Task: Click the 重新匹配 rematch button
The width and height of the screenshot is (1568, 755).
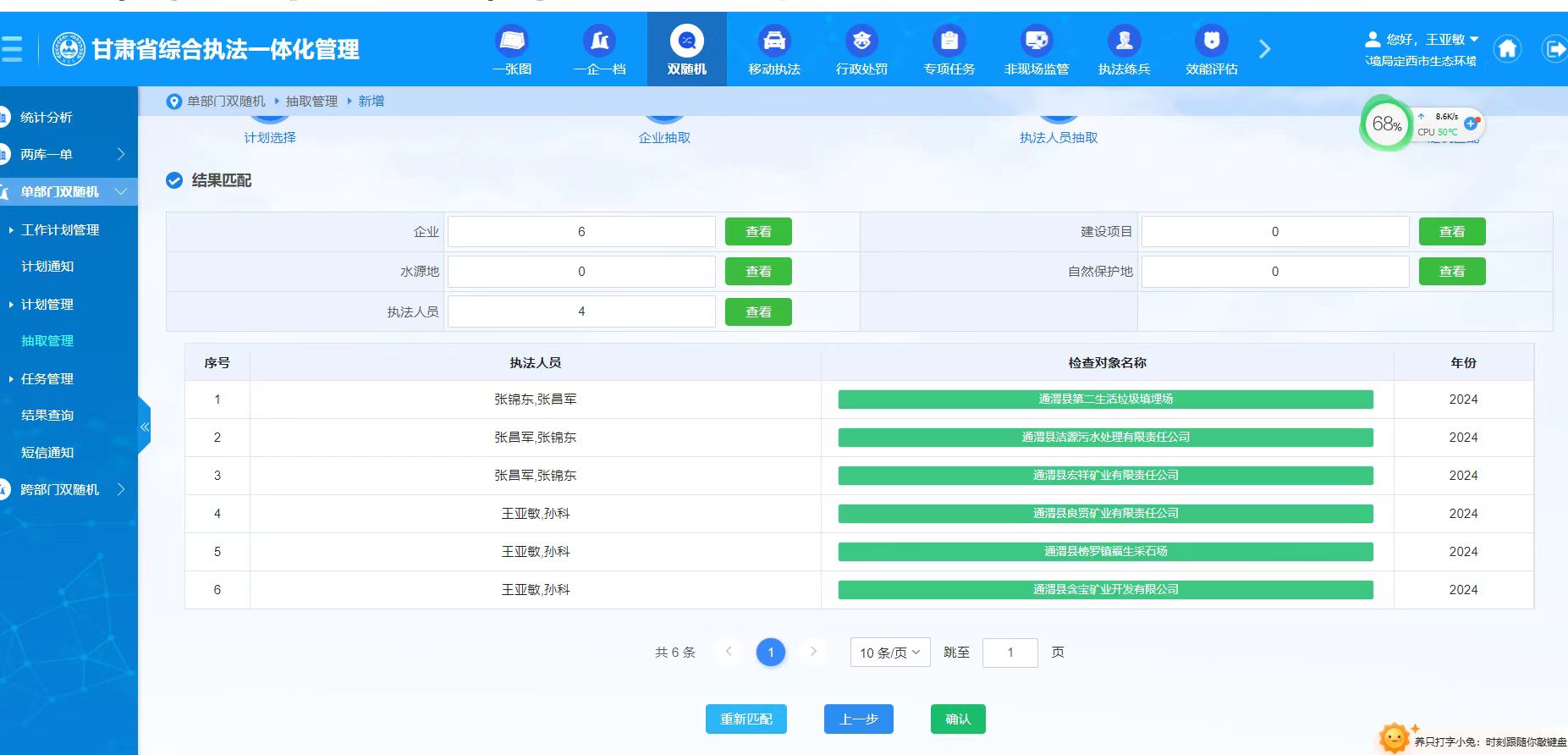Action: pos(745,719)
